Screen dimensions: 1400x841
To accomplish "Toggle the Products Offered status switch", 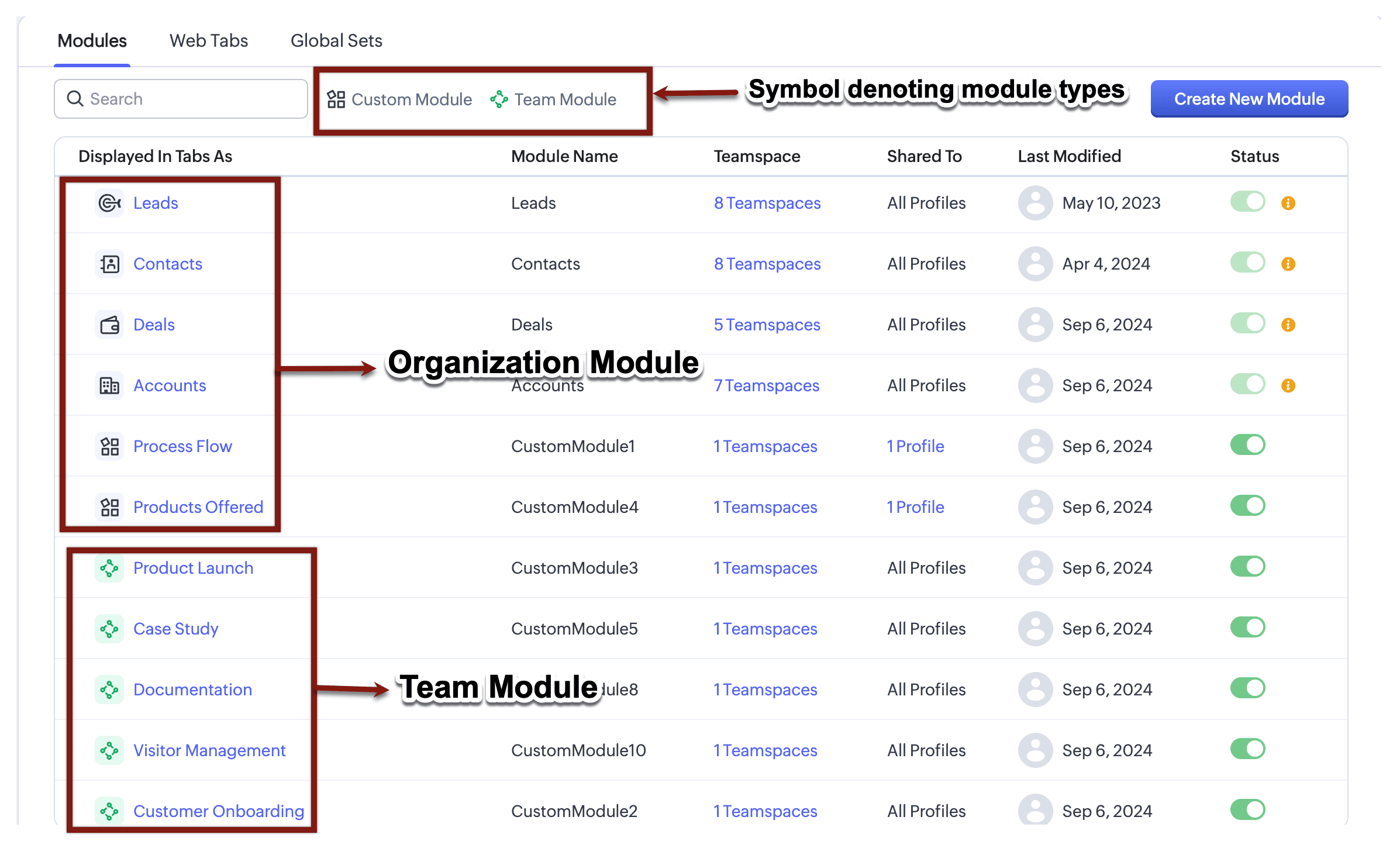I will 1247,506.
